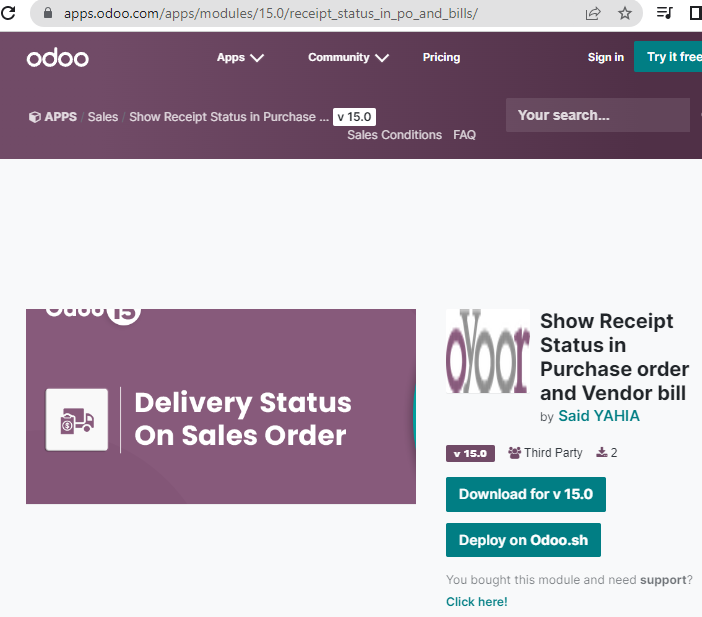Click the APPS cube icon in breadcrumb
Image resolution: width=702 pixels, height=617 pixels.
(34, 117)
